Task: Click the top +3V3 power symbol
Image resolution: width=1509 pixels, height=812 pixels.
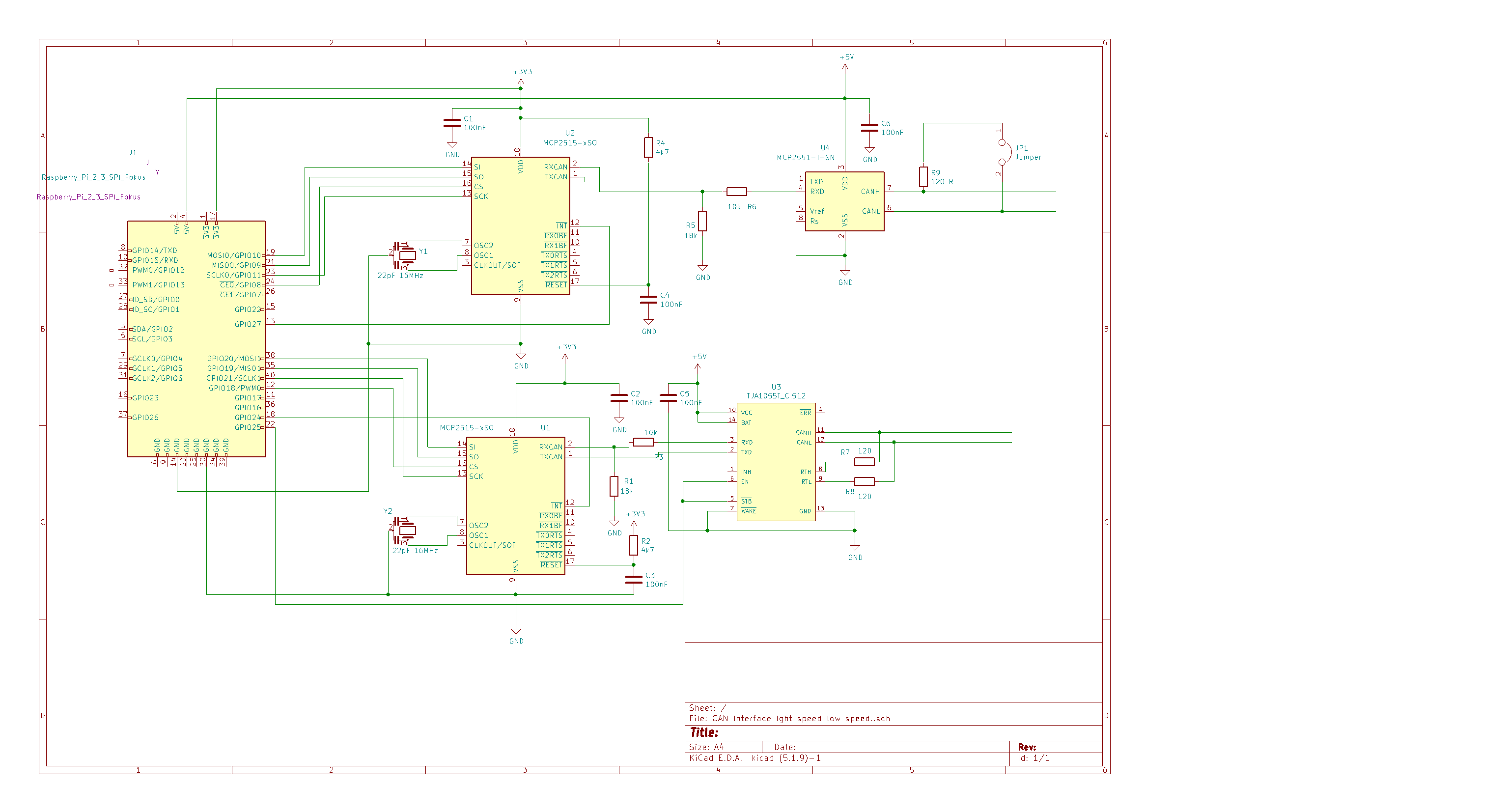Action: point(521,79)
